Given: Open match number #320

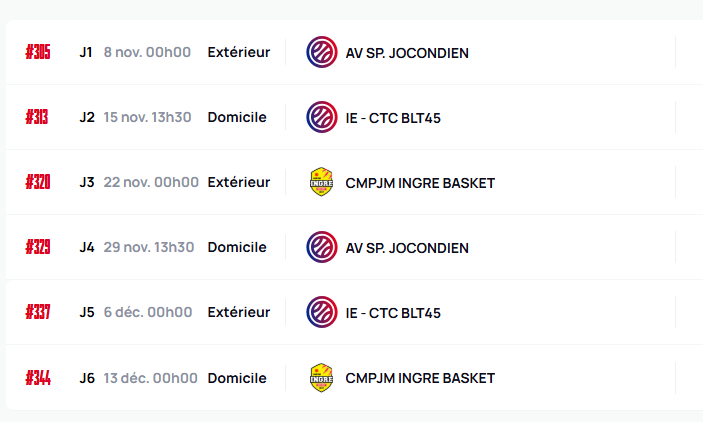Looking at the screenshot, I should (38, 182).
